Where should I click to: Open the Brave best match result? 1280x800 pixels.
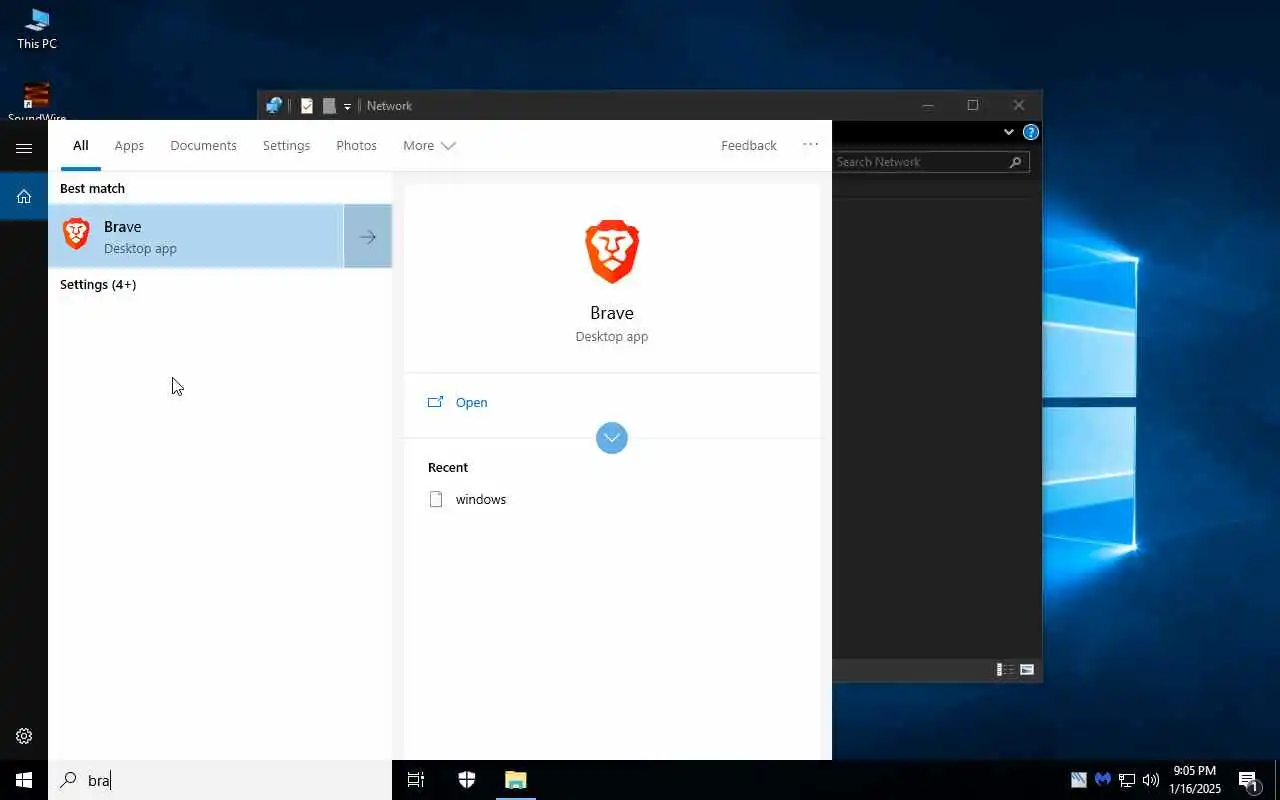pos(196,236)
